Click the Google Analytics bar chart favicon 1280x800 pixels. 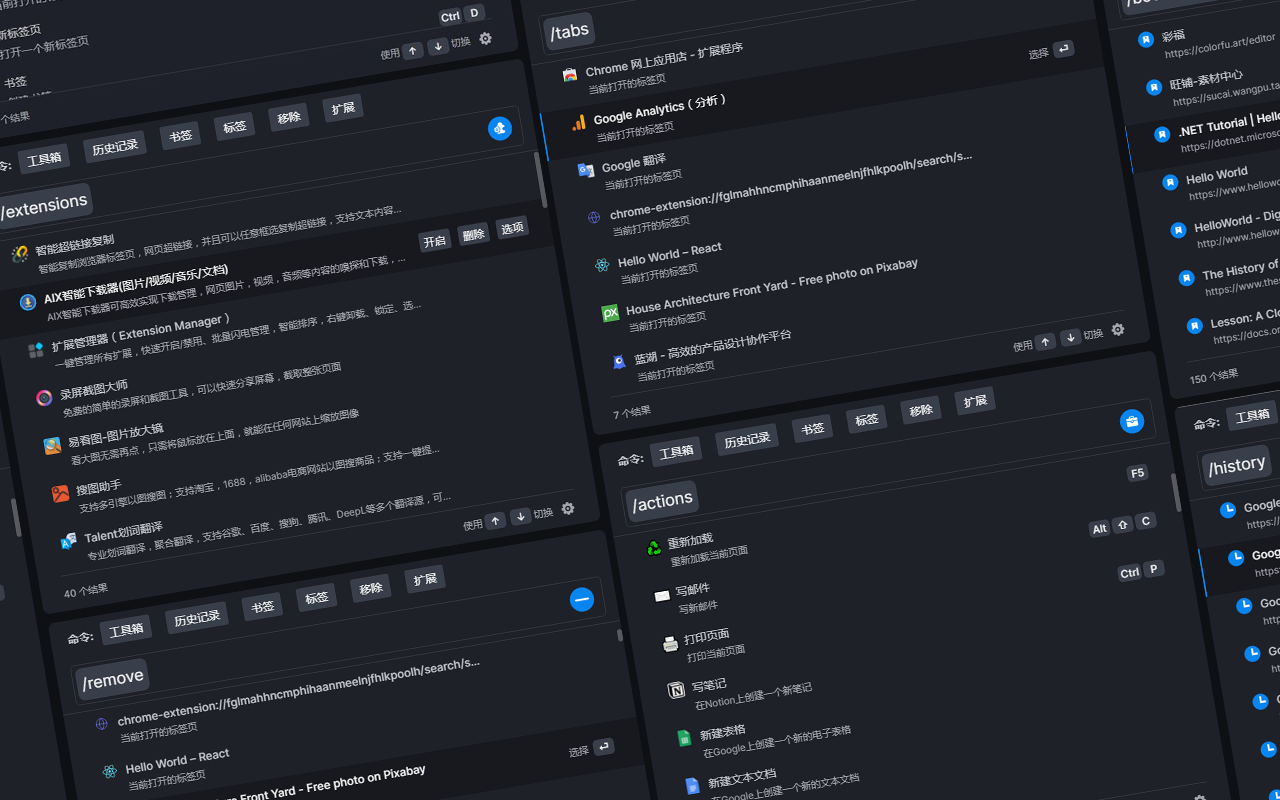578,122
